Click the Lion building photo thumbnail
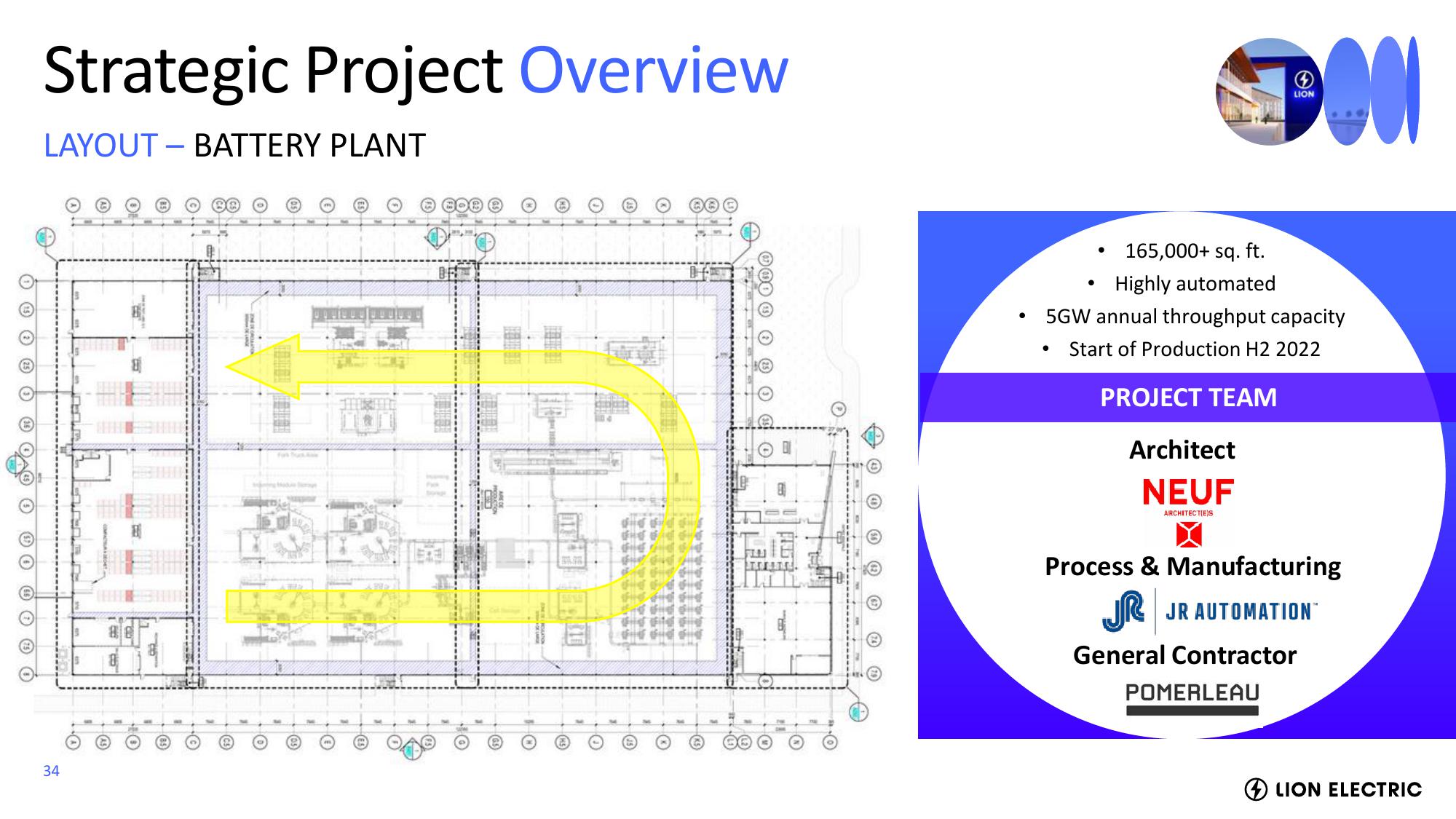The image size is (1456, 819). coord(1270,92)
